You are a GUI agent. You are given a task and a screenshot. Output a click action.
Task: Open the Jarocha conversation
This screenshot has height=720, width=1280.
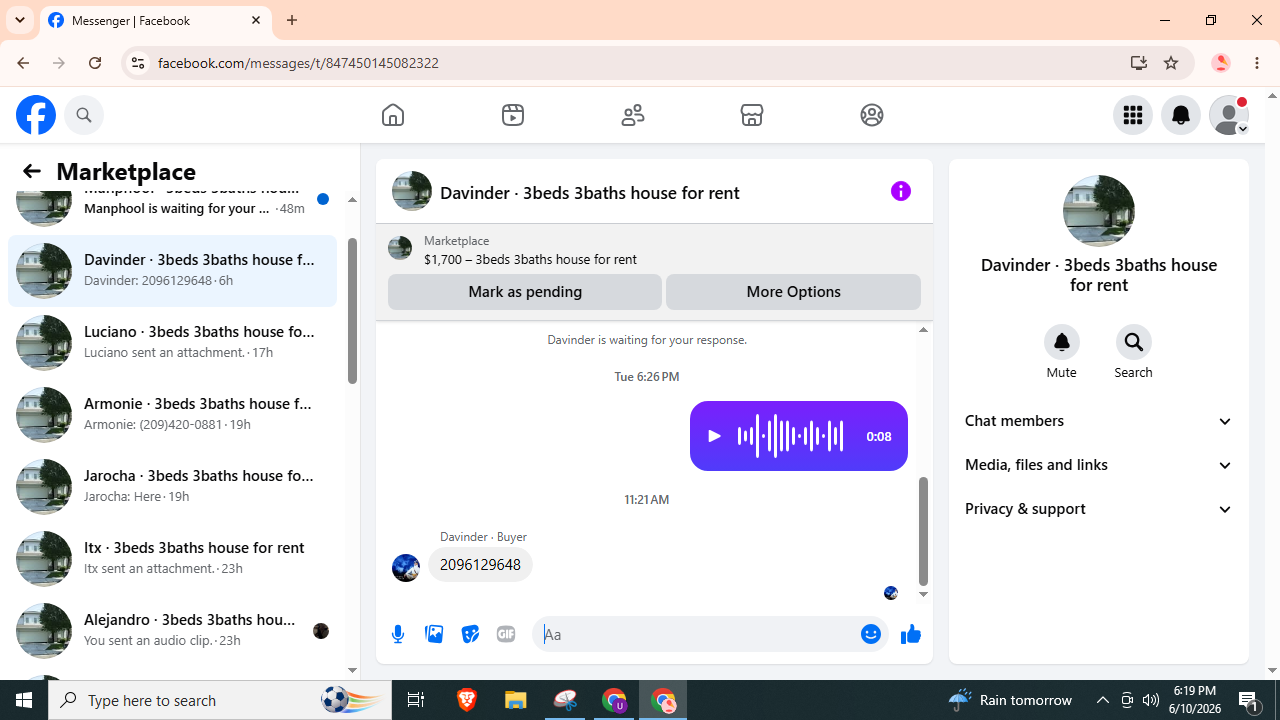click(x=172, y=486)
